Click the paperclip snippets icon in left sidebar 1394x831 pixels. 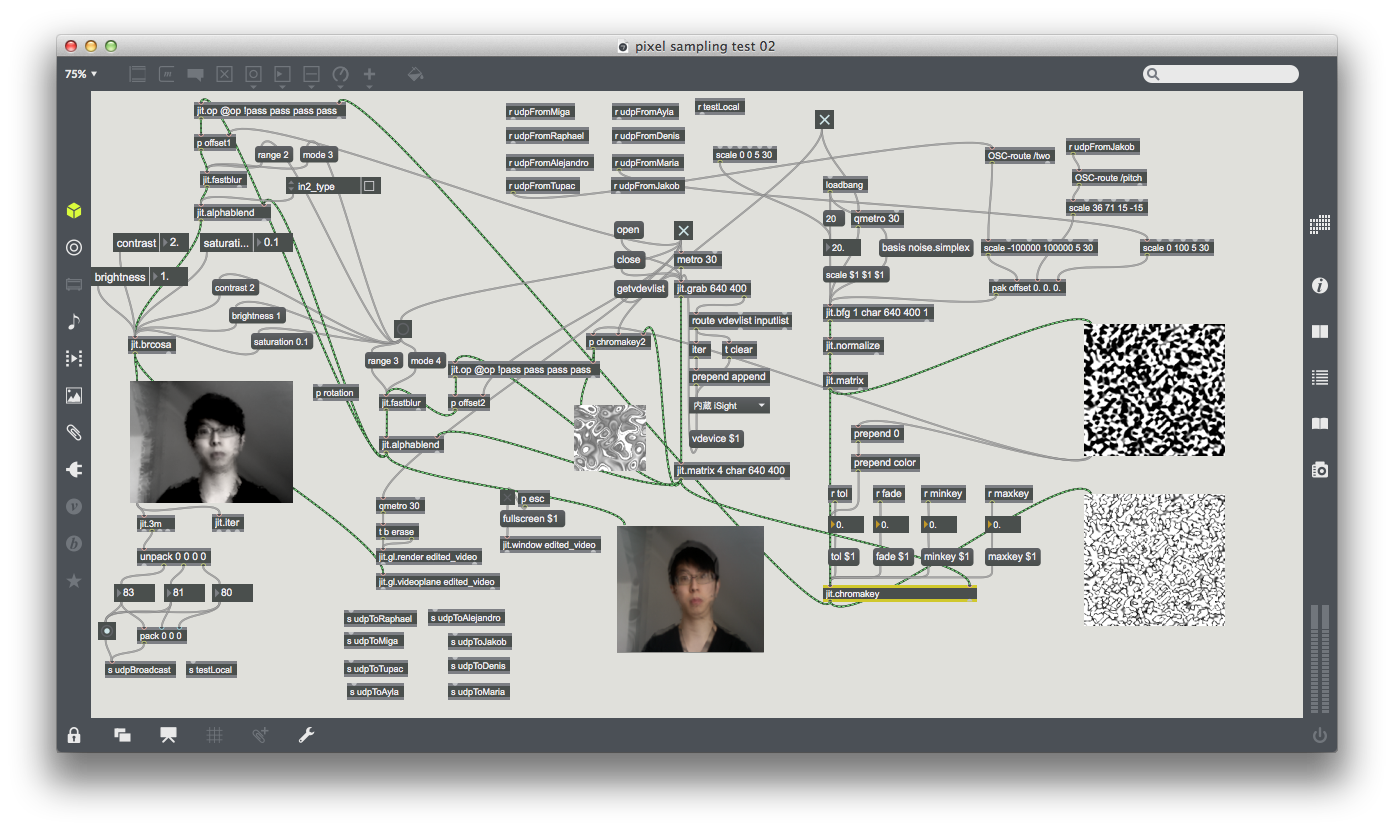(x=73, y=433)
